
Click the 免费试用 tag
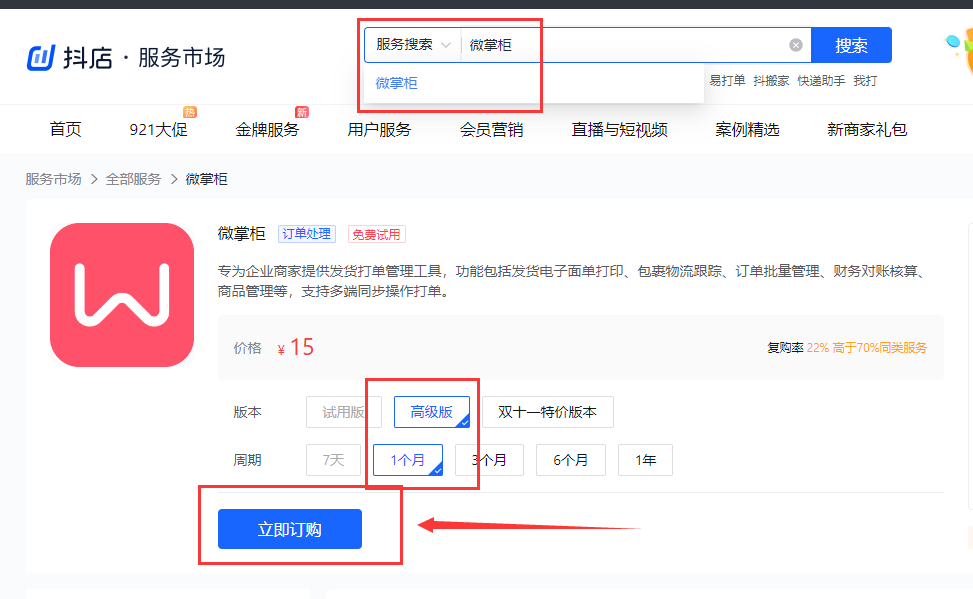click(377, 234)
